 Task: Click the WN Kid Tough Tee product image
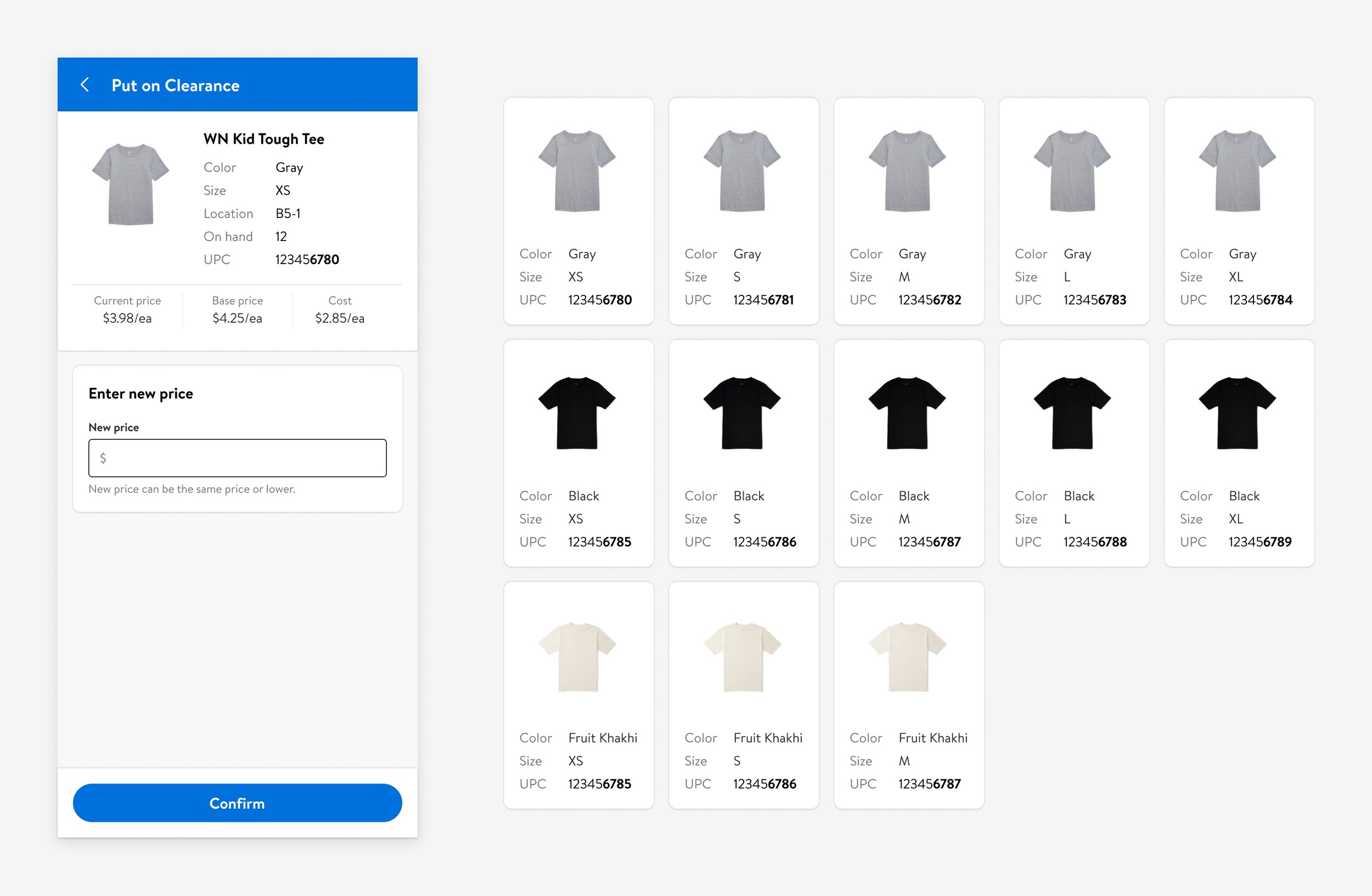pyautogui.click(x=130, y=184)
